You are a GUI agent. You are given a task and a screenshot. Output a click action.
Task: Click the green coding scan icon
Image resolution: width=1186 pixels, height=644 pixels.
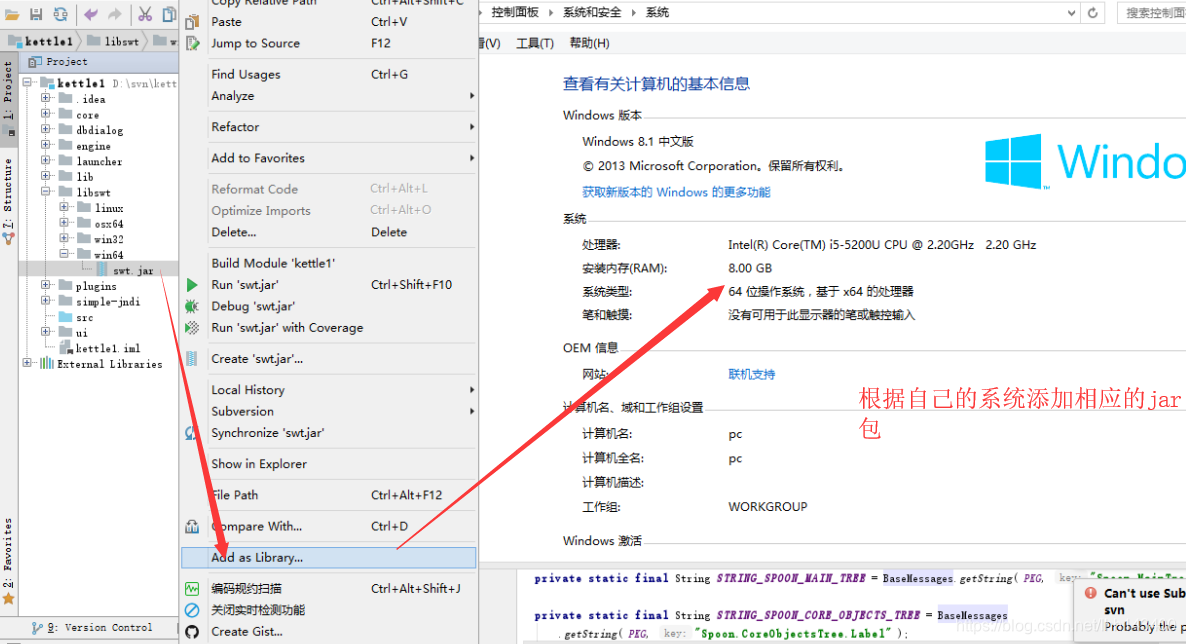click(192, 588)
